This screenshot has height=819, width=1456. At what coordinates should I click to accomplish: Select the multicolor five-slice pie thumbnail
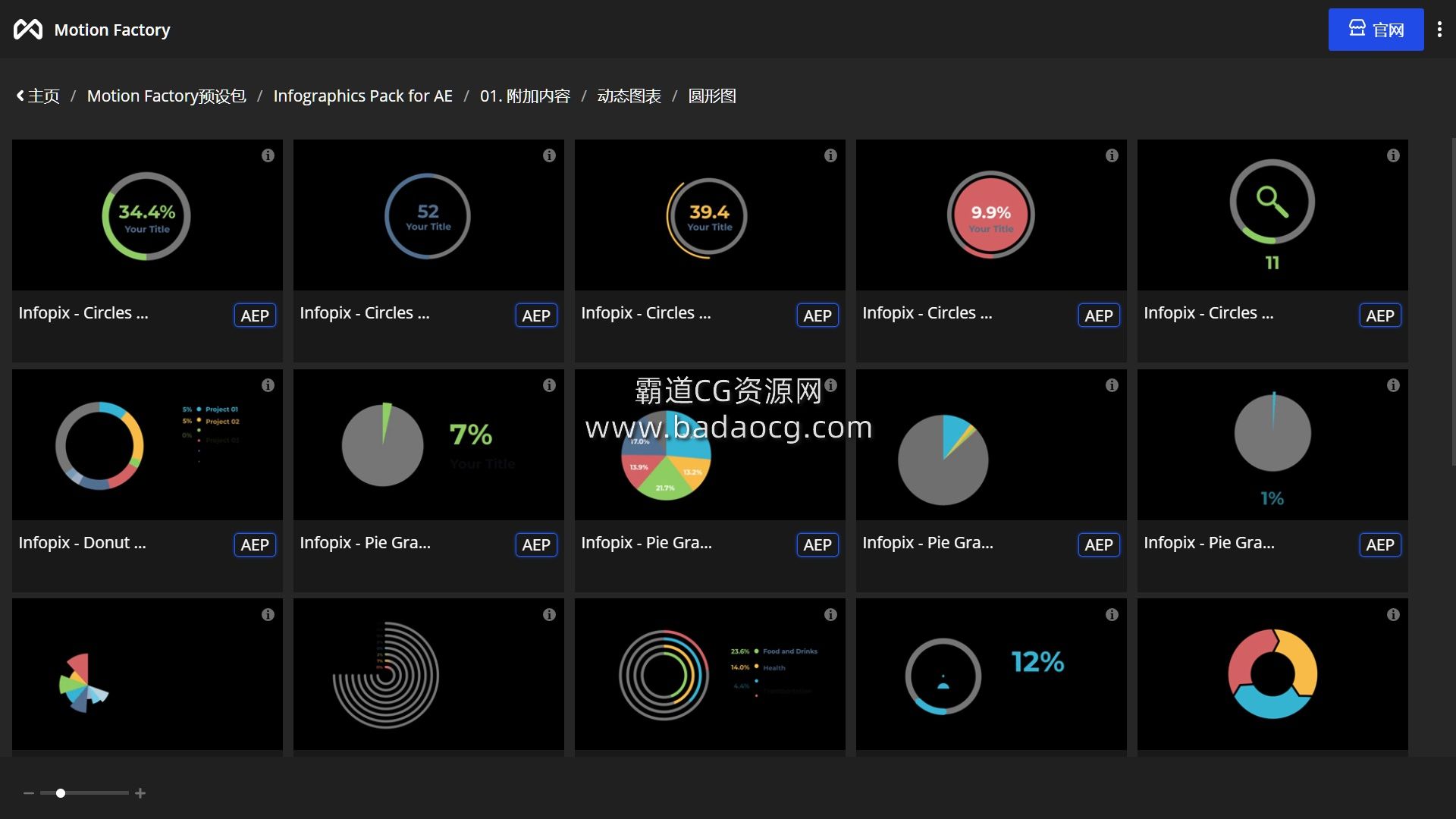pyautogui.click(x=710, y=445)
